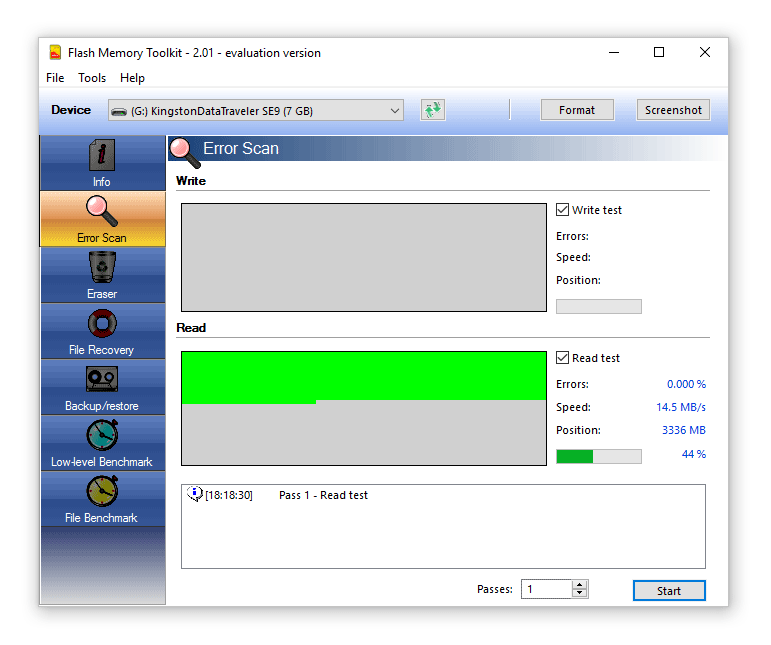Open Low-level Benchmark
The width and height of the screenshot is (771, 645).
pos(102,443)
